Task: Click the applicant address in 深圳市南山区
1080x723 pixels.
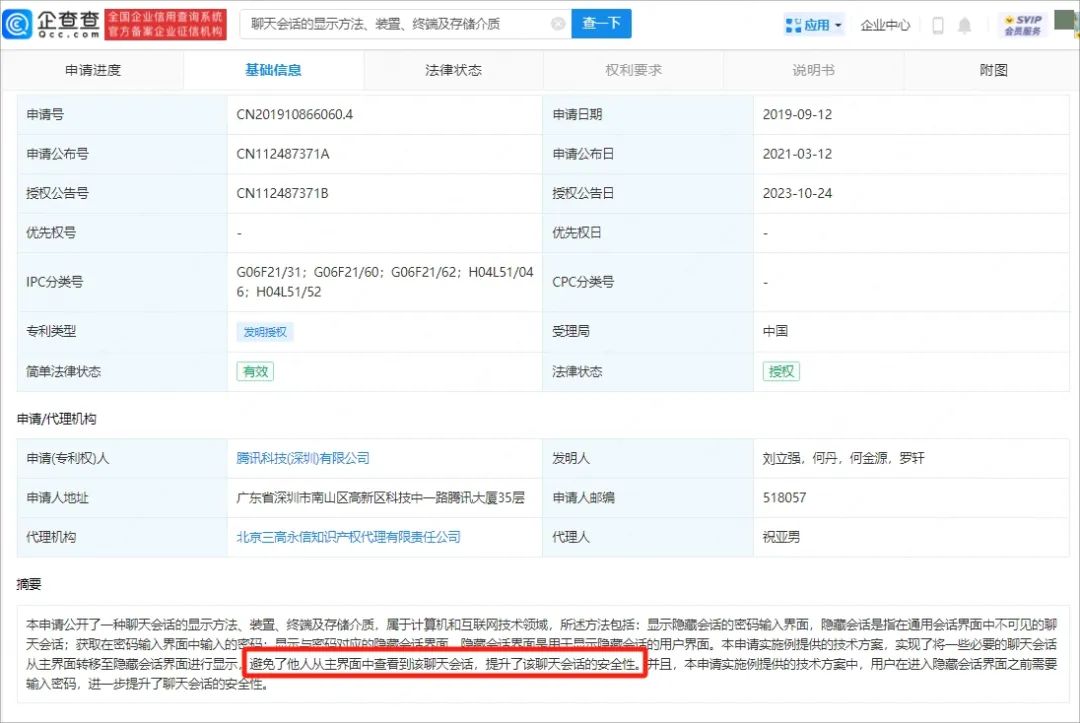Action: click(x=380, y=498)
